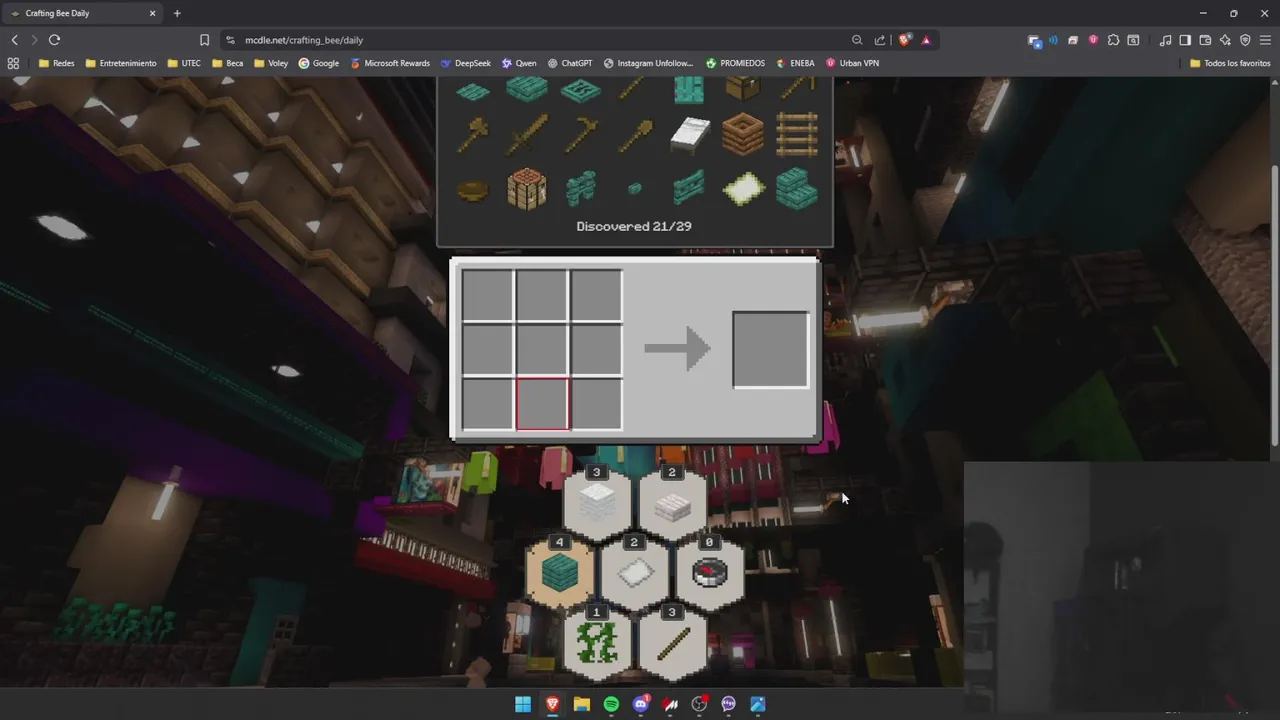
Task: Open Brave Rewards triangle icon
Action: [926, 40]
